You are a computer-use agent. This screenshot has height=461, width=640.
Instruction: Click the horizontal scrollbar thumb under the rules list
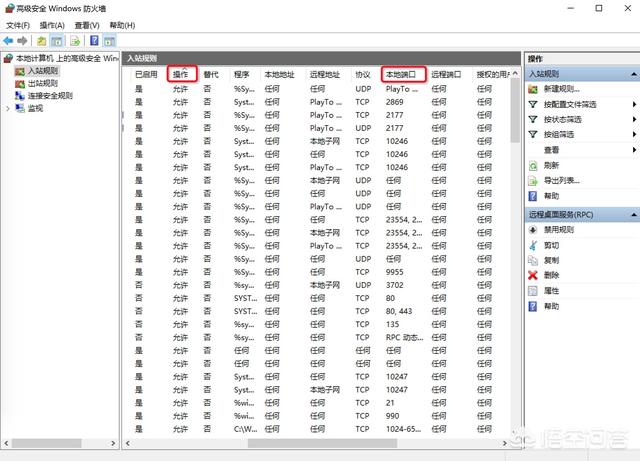click(x=322, y=443)
